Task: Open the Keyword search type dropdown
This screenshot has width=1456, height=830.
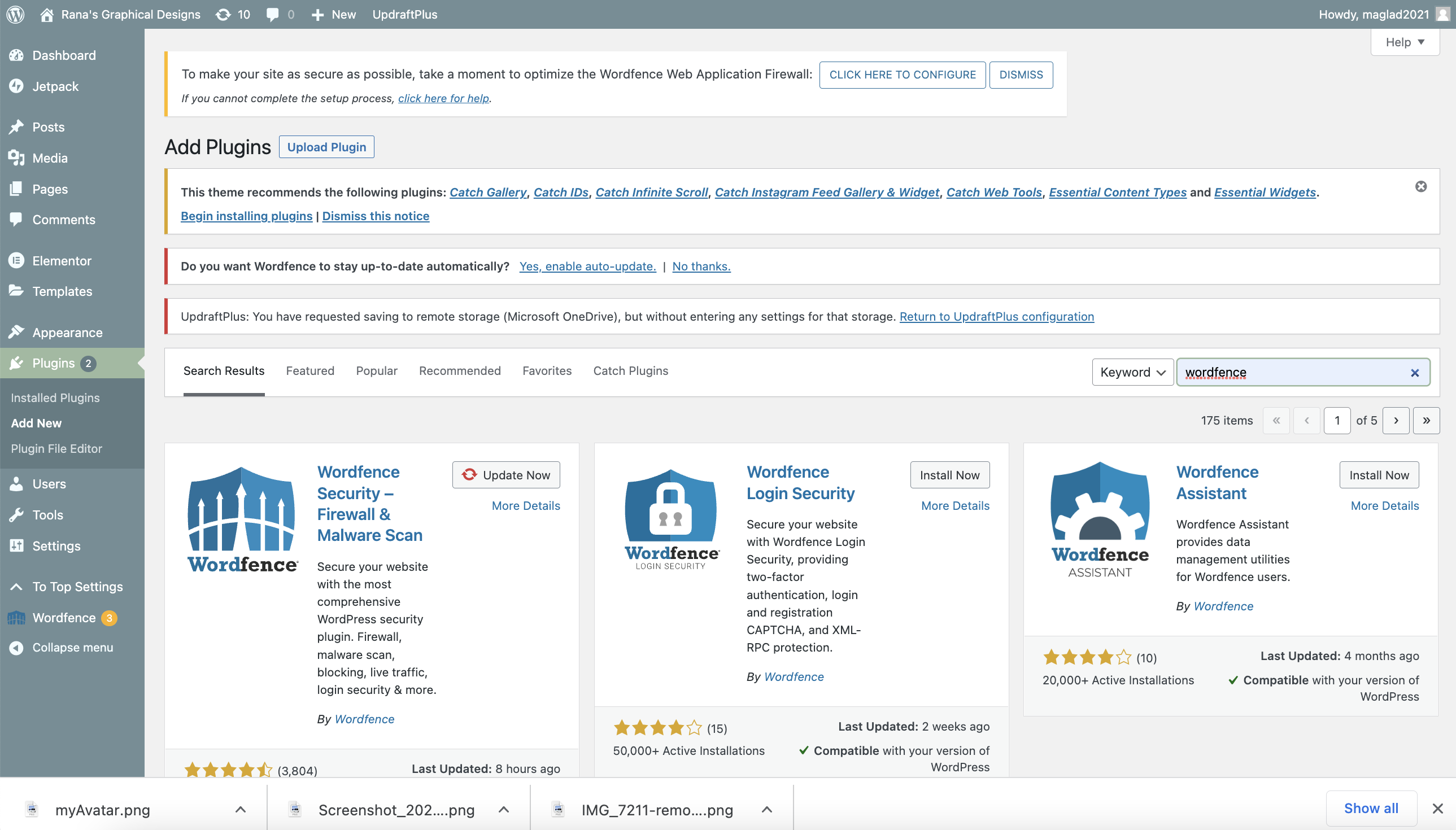Action: (x=1132, y=372)
